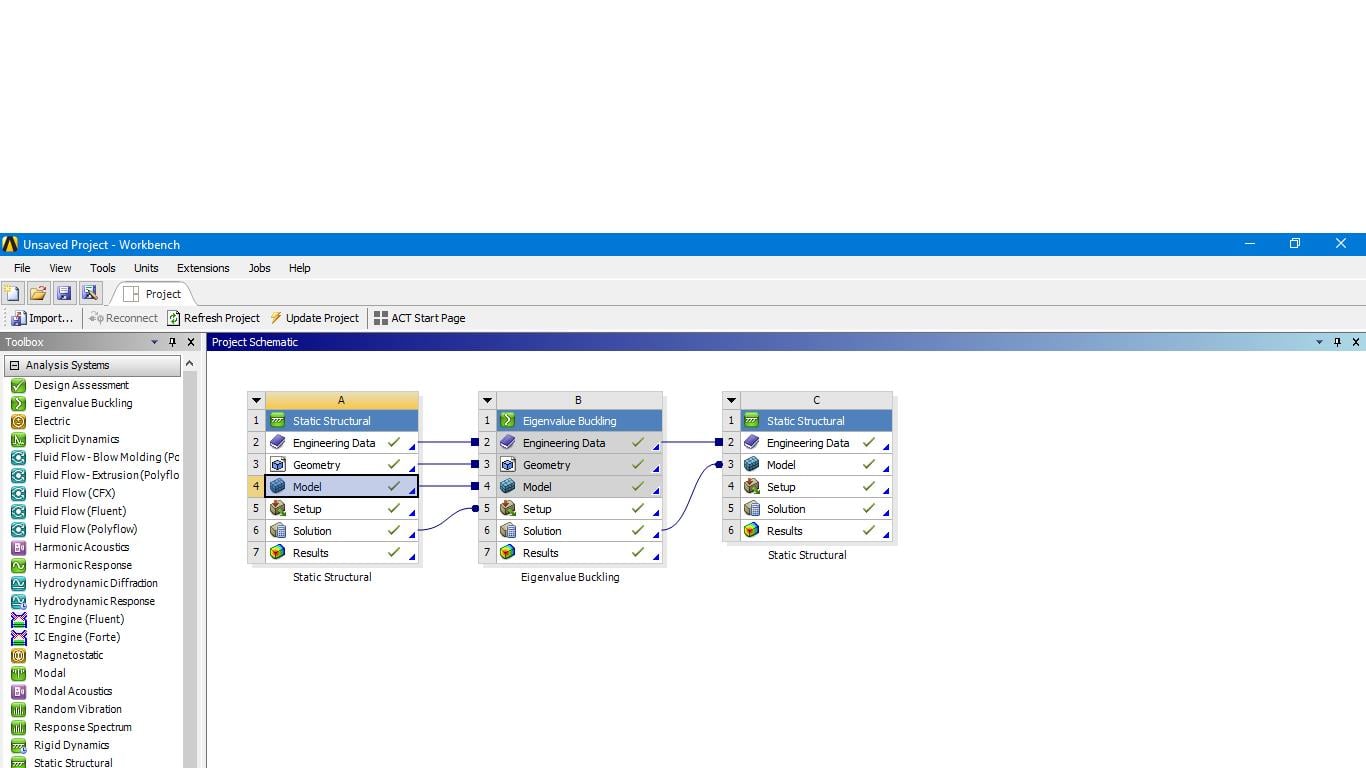The width and height of the screenshot is (1366, 768).
Task: Pin the Toolbox panel
Action: point(172,342)
